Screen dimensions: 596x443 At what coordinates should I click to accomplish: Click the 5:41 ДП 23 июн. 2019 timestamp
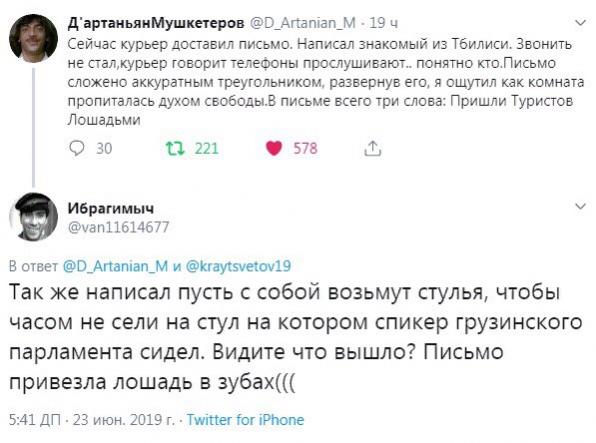tap(91, 420)
